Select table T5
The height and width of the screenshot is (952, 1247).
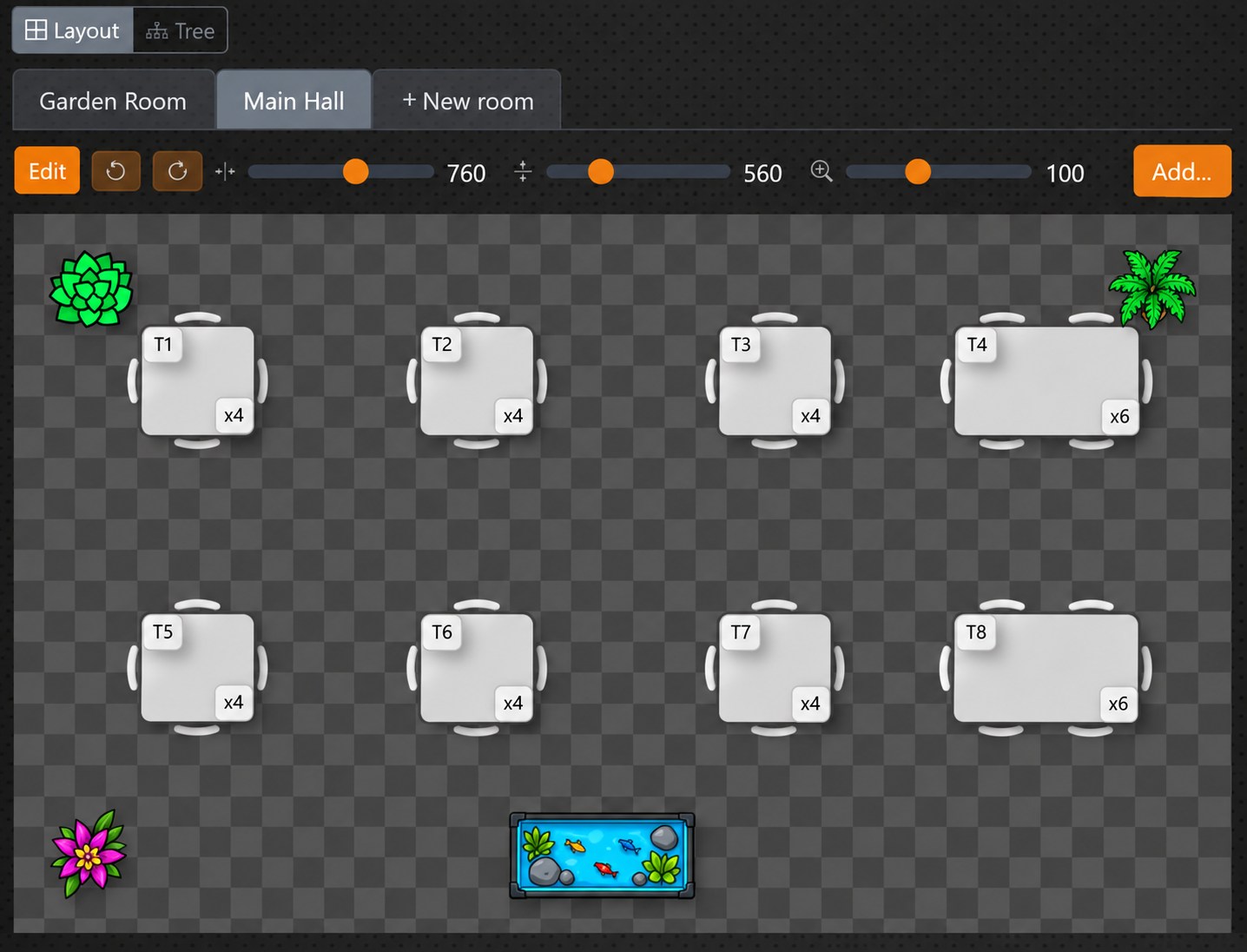(x=198, y=668)
